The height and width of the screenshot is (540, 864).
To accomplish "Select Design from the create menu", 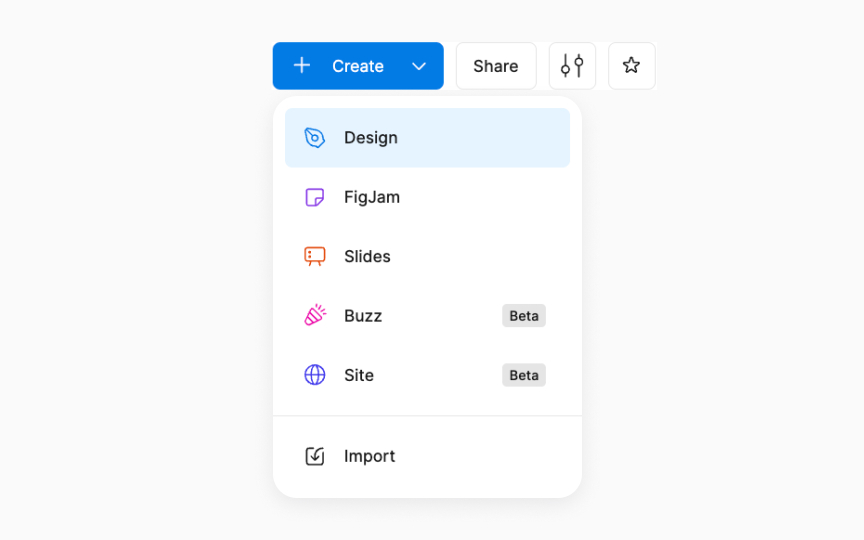I will coord(427,138).
